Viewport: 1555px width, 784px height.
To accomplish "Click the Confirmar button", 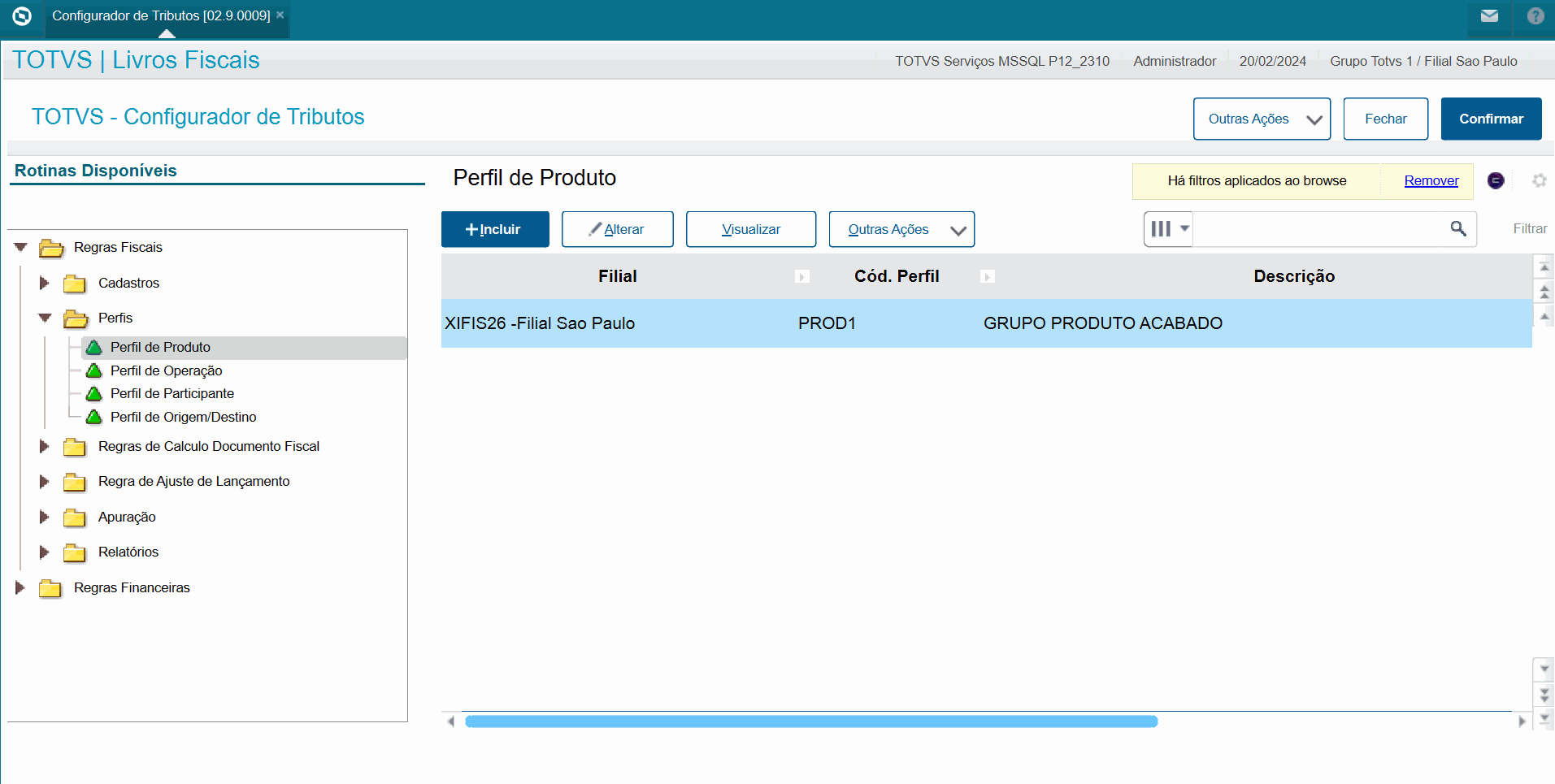I will [x=1492, y=119].
